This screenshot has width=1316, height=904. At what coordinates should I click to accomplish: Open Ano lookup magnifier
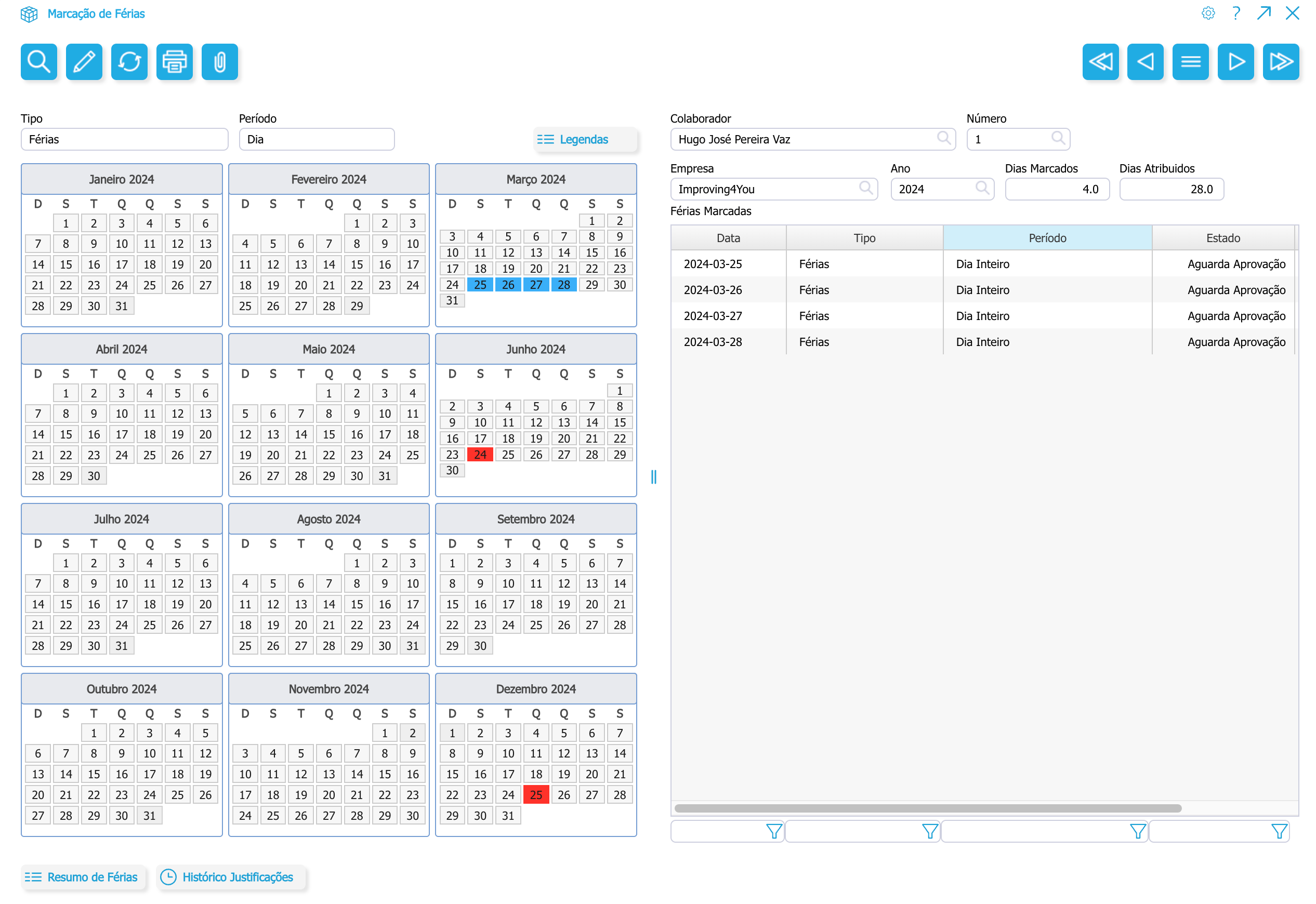coord(982,188)
